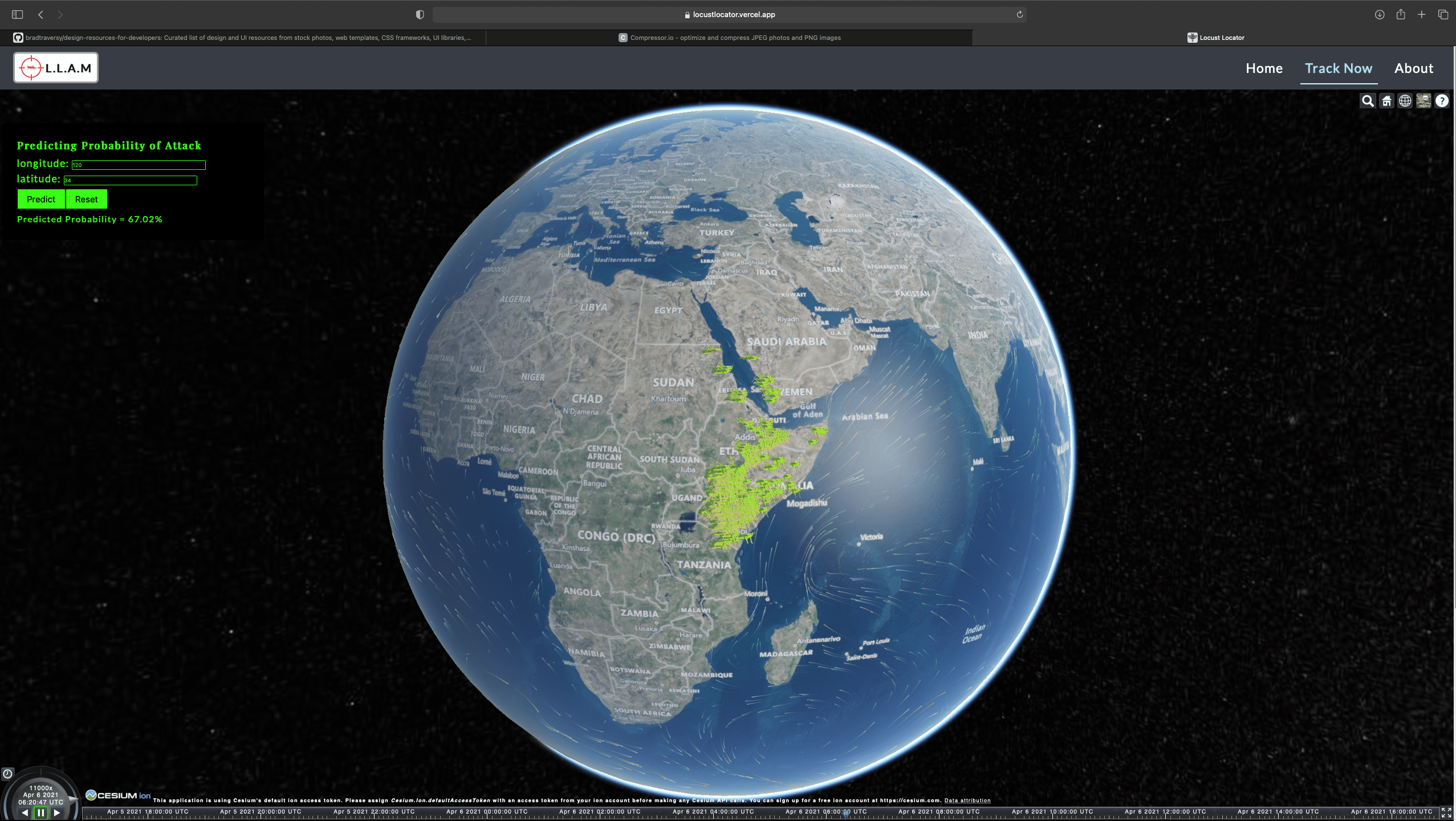Click the Data attribution link
This screenshot has width=1456, height=821.
(x=967, y=800)
